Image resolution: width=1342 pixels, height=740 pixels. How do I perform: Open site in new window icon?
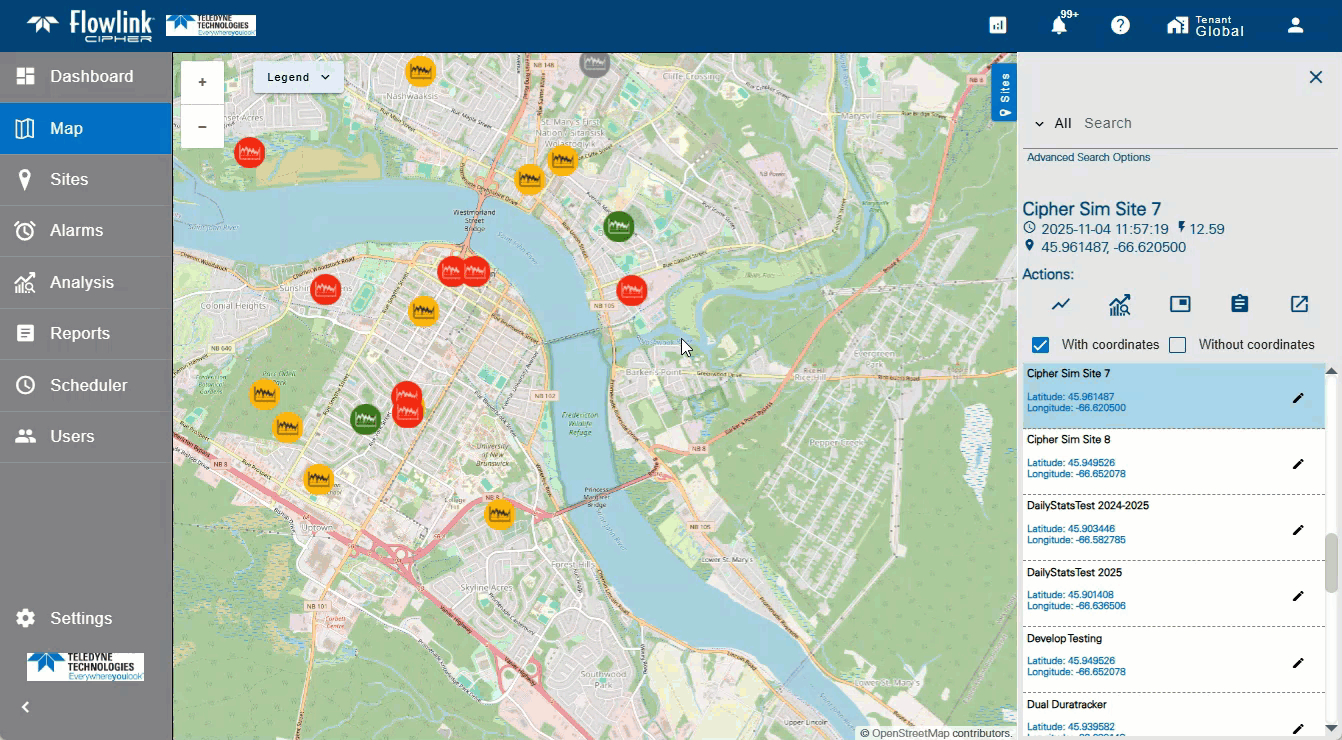coord(1299,304)
